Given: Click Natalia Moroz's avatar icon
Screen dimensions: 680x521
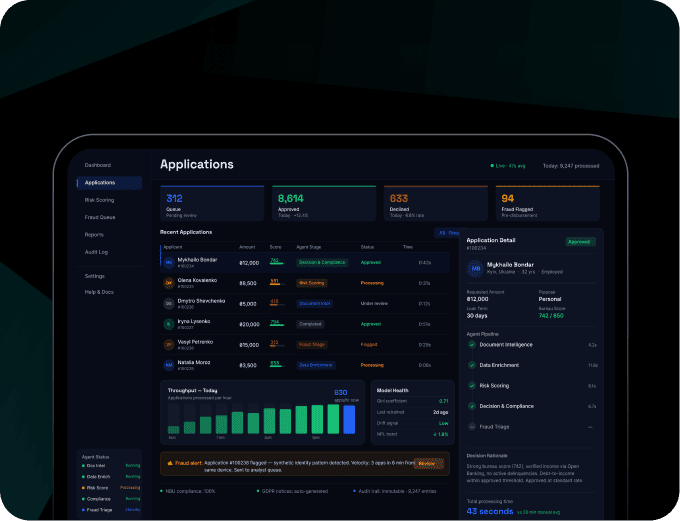Looking at the screenshot, I should tap(169, 365).
